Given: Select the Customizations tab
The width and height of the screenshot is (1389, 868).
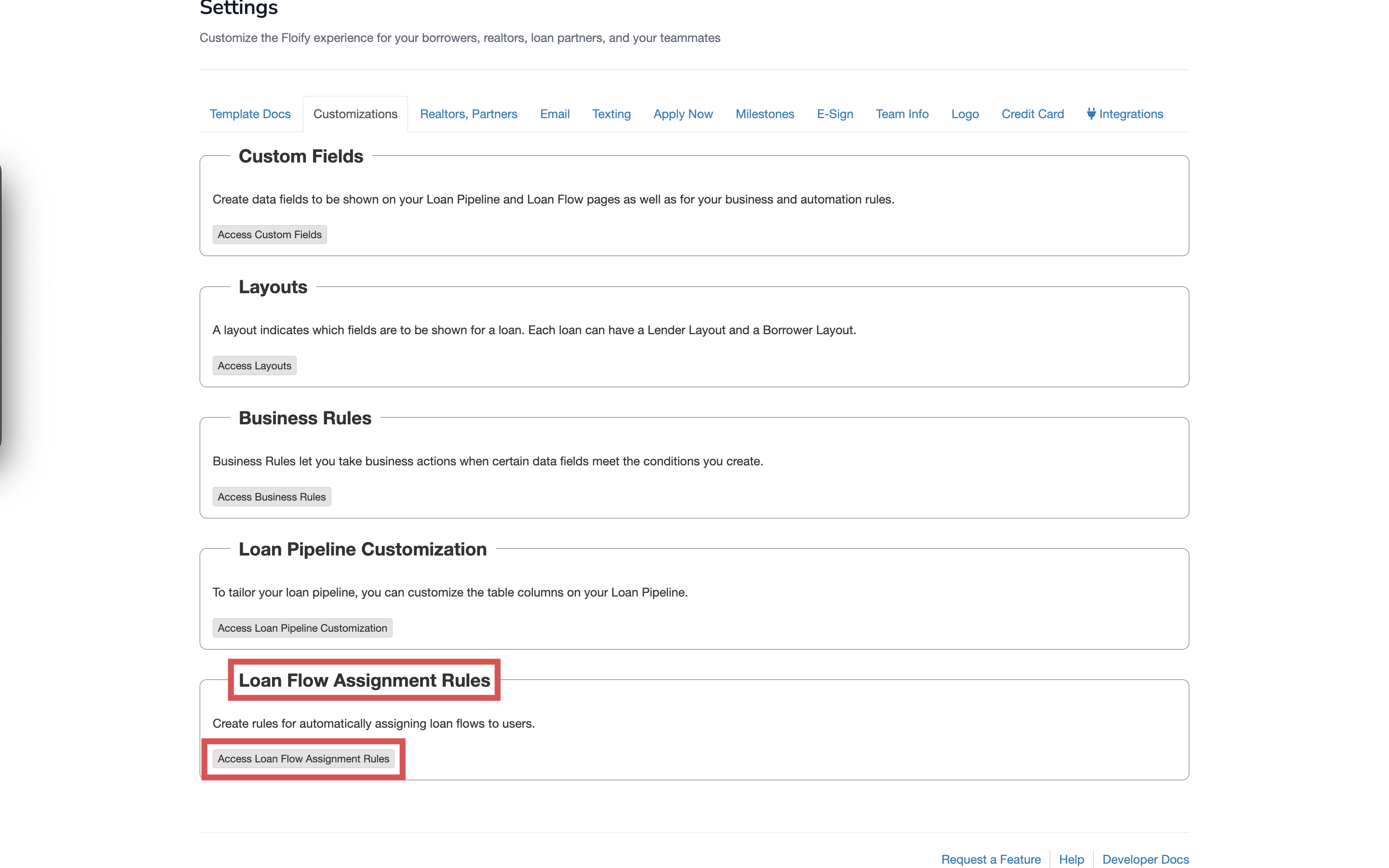Looking at the screenshot, I should point(354,114).
